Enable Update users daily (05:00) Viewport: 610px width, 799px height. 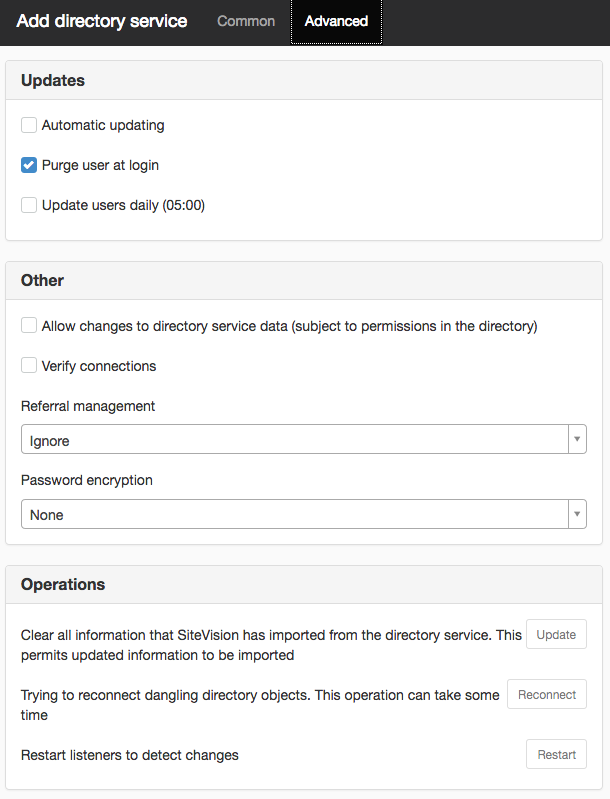(x=29, y=205)
